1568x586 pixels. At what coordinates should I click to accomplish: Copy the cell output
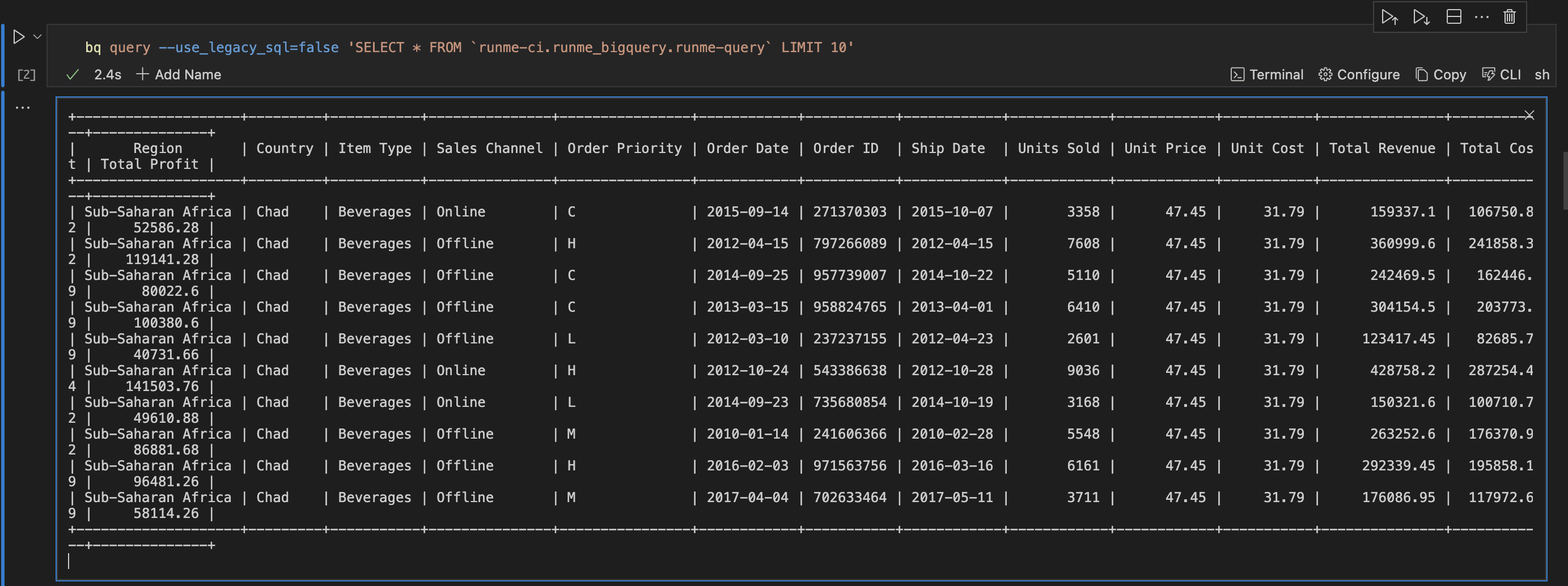click(x=1440, y=75)
